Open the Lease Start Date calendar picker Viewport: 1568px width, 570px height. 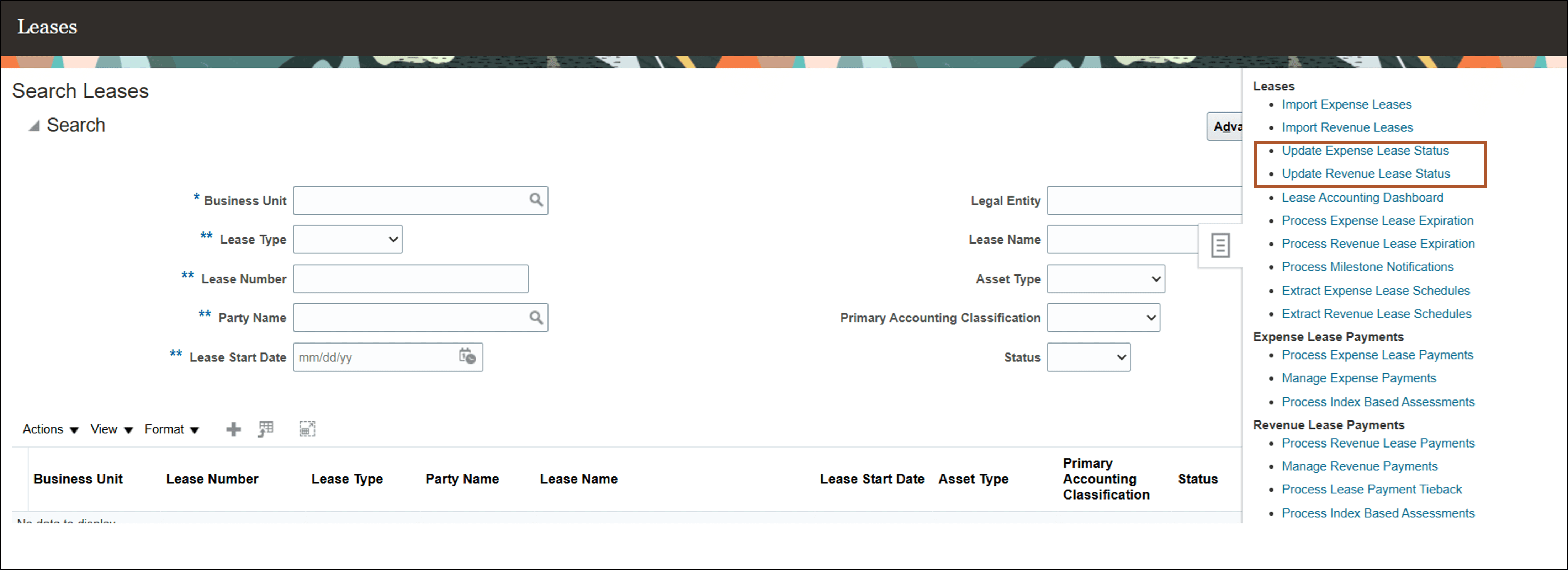[467, 357]
